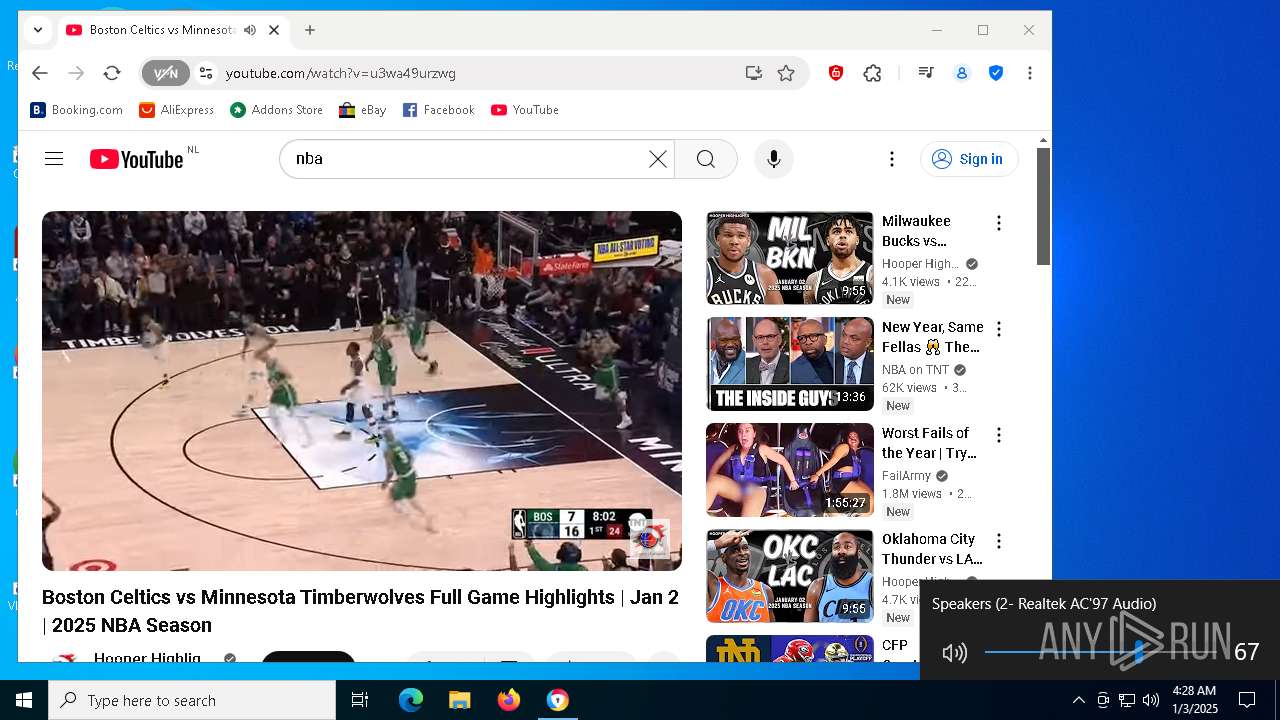The width and height of the screenshot is (1280, 720).
Task: Open the Facebook bookmark
Action: point(439,110)
